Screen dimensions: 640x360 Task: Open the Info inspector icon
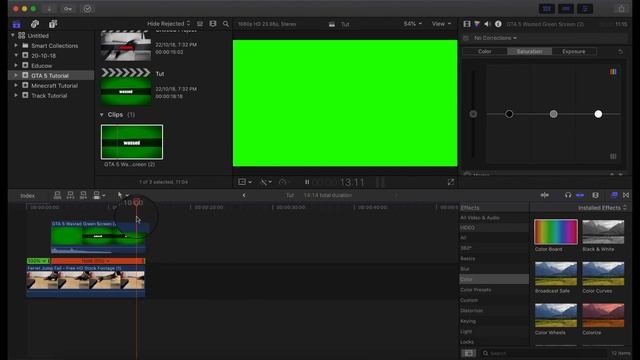click(x=498, y=24)
